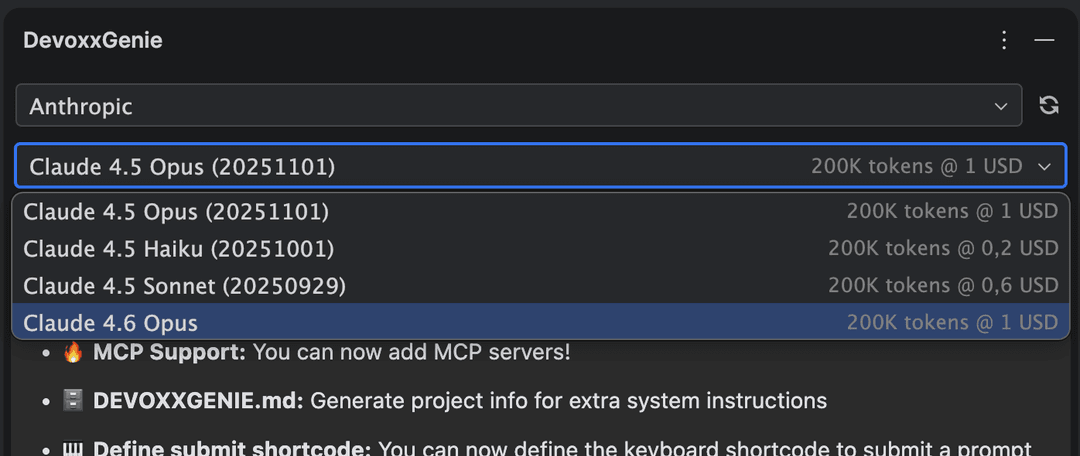Click the chevron arrow on the Anthropic selector

coord(1001,106)
